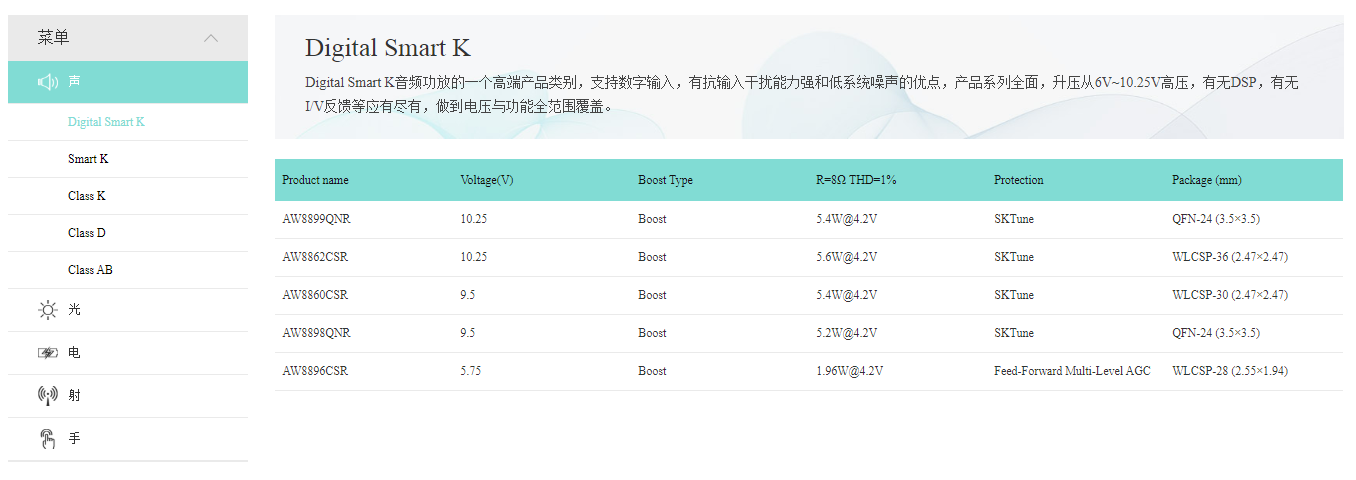The height and width of the screenshot is (480, 1356).
Task: Open AW8862CSR product row
Action: click(x=315, y=257)
